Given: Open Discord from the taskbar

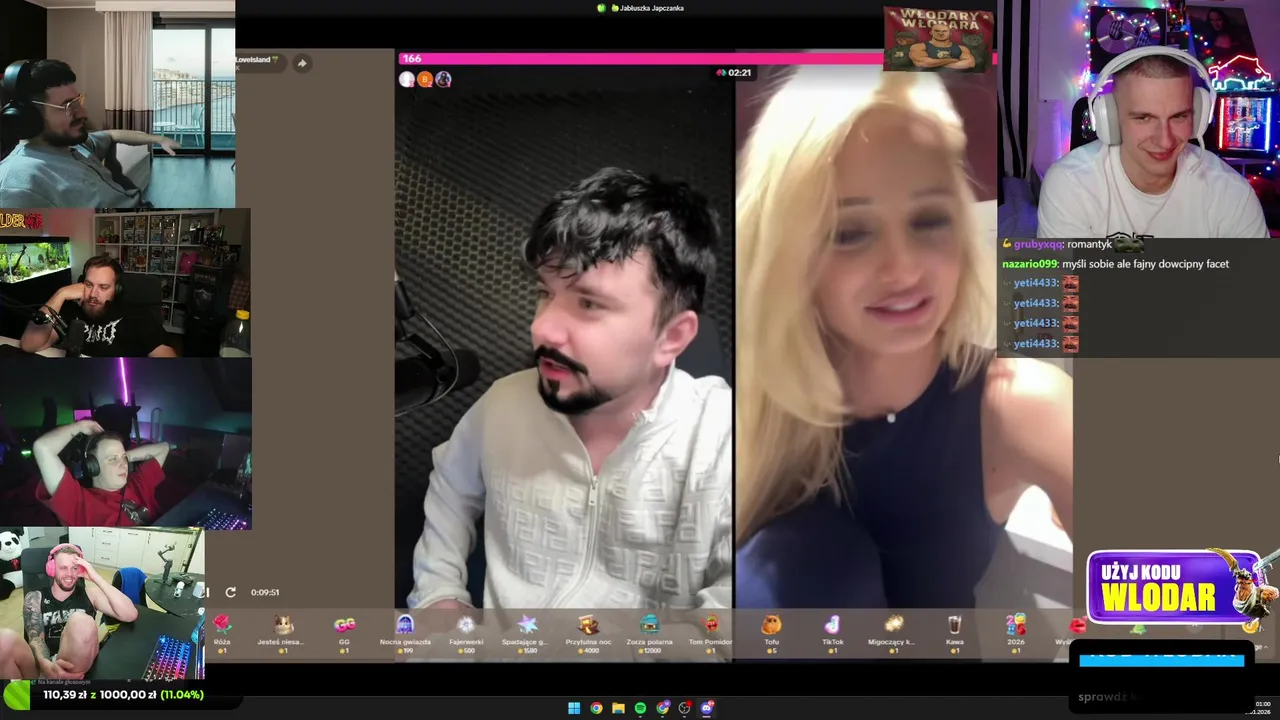Looking at the screenshot, I should (x=707, y=708).
